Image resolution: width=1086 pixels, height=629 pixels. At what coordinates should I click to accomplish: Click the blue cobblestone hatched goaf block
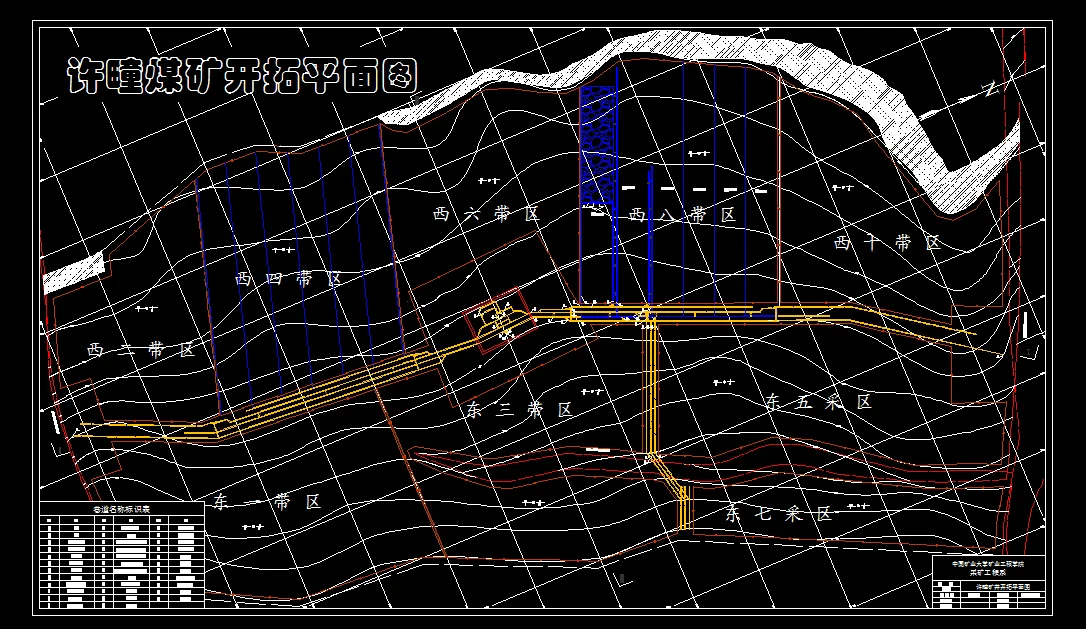tap(598, 145)
